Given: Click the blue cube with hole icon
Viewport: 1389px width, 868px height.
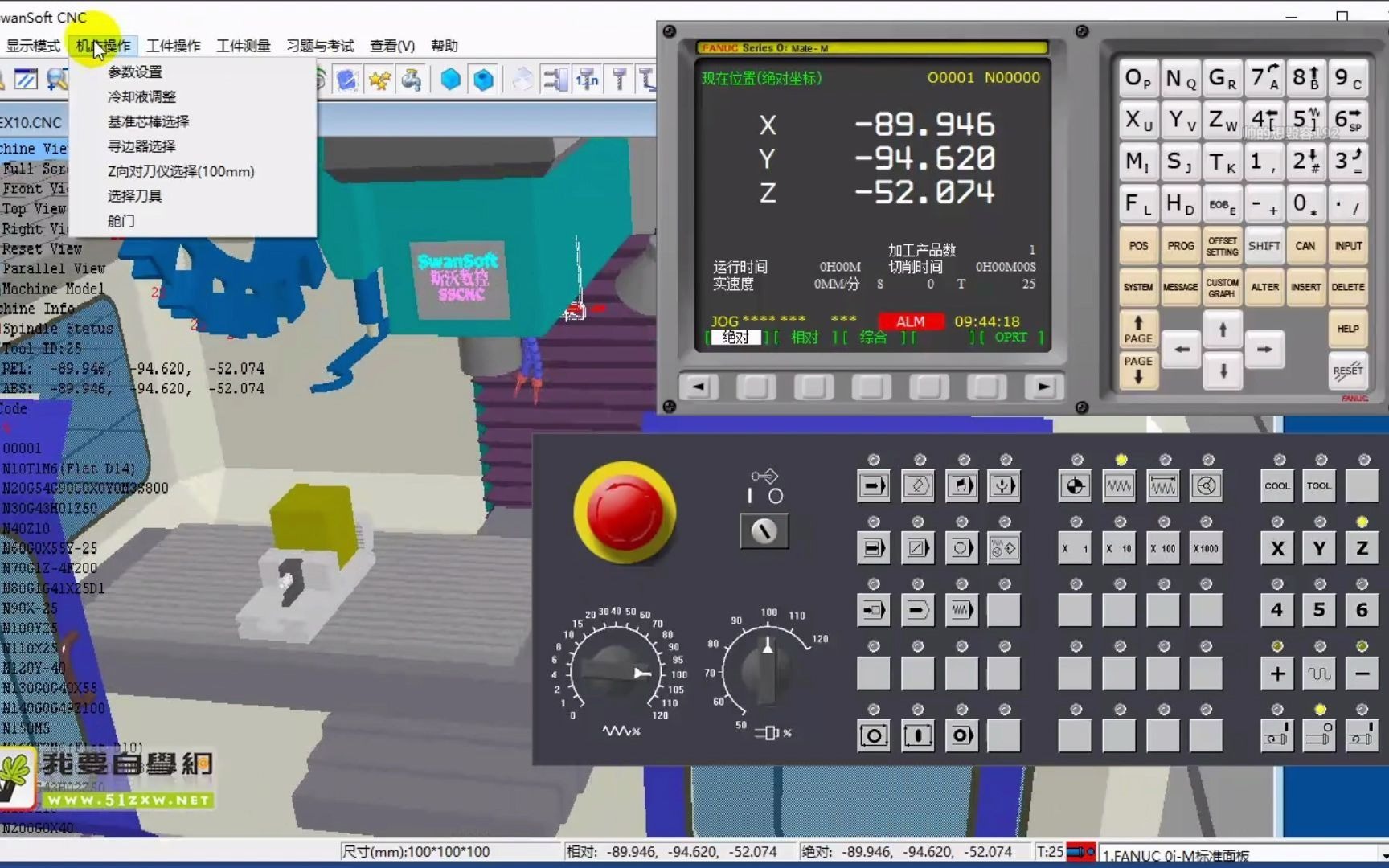Looking at the screenshot, I should coord(483,80).
